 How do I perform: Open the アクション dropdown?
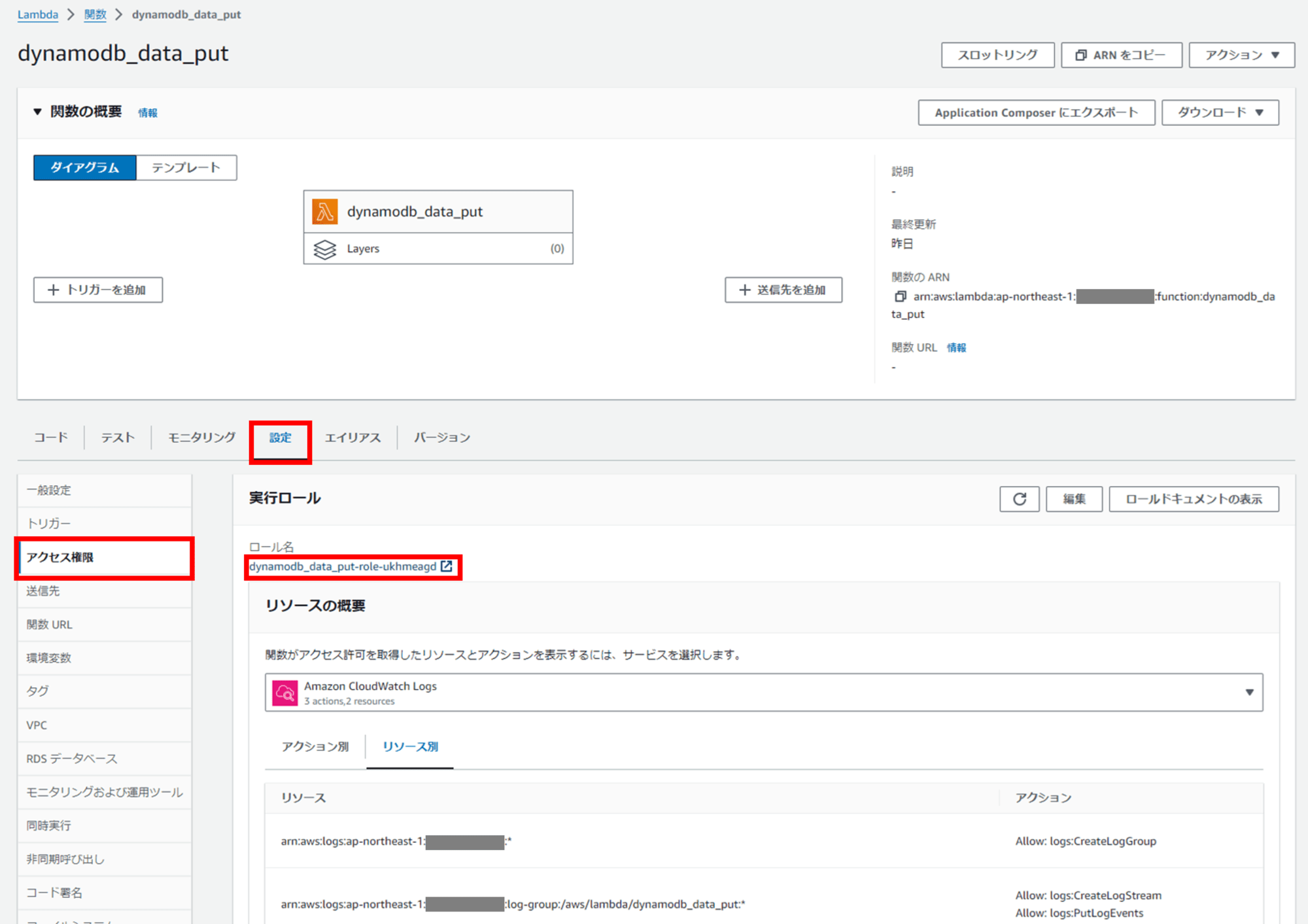[1241, 55]
